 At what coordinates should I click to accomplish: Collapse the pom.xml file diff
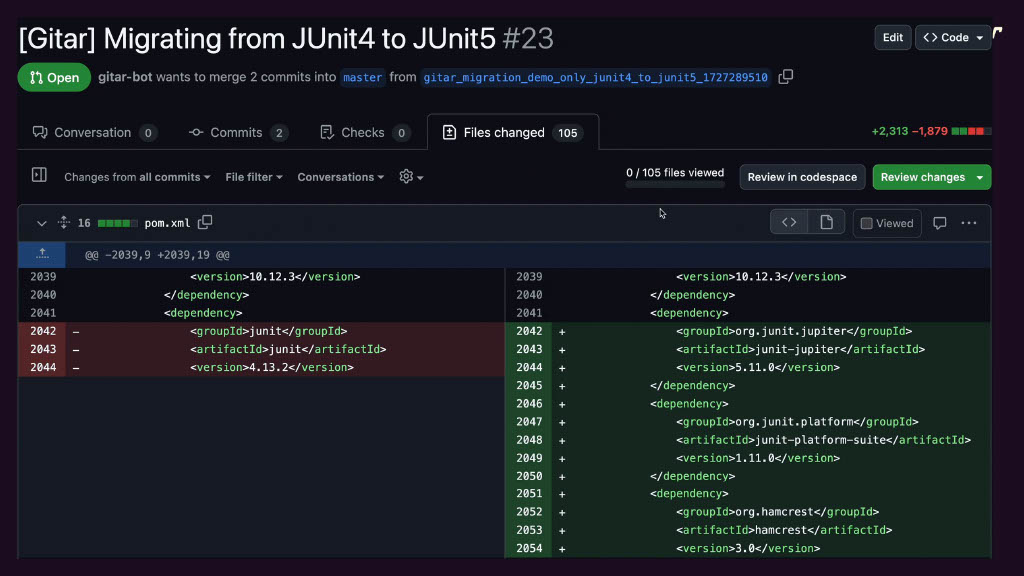41,223
